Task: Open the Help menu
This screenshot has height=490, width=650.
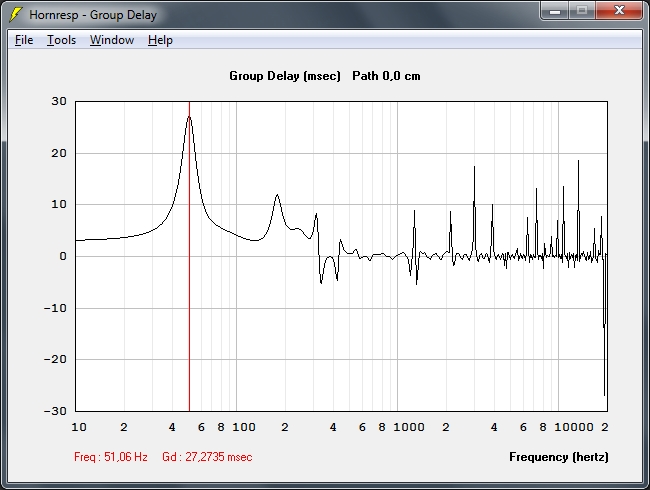Action: 160,40
